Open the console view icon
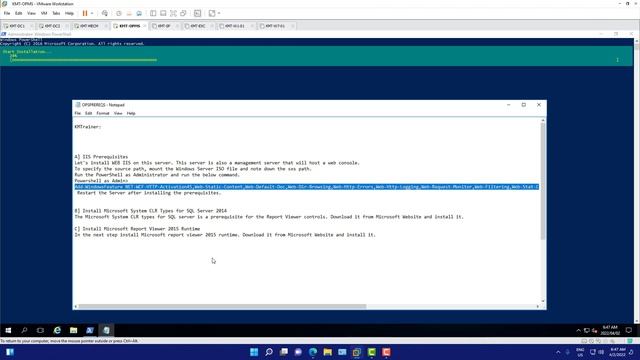The height and width of the screenshot is (360, 640). coord(198,13)
